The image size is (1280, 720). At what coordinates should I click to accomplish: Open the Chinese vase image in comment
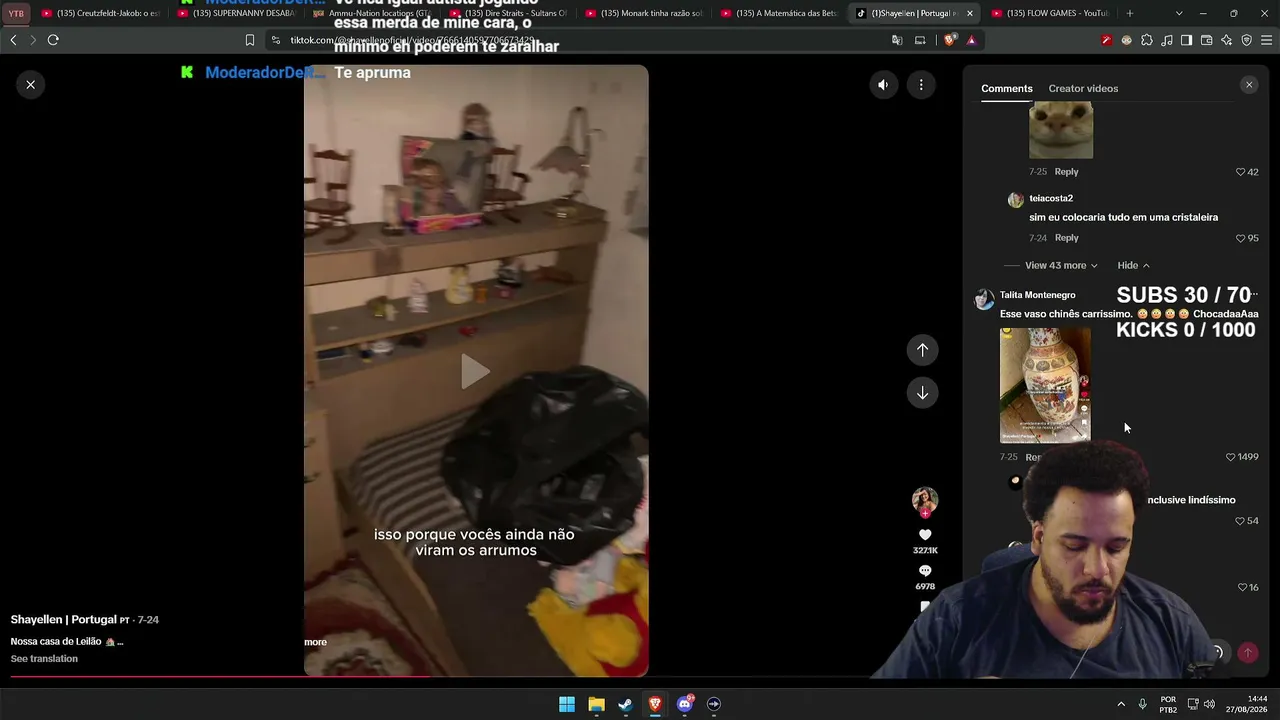pos(1045,385)
